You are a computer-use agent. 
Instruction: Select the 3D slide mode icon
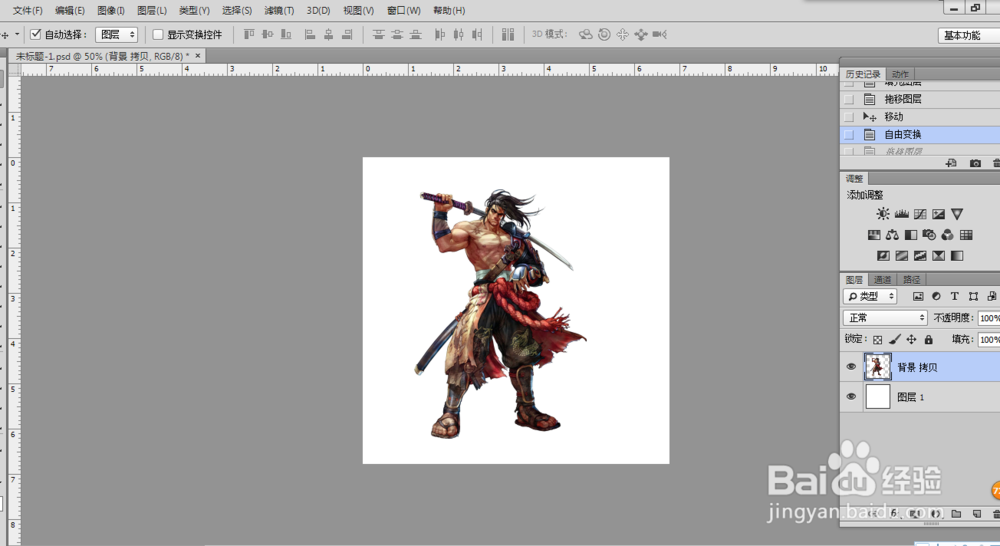tap(641, 34)
